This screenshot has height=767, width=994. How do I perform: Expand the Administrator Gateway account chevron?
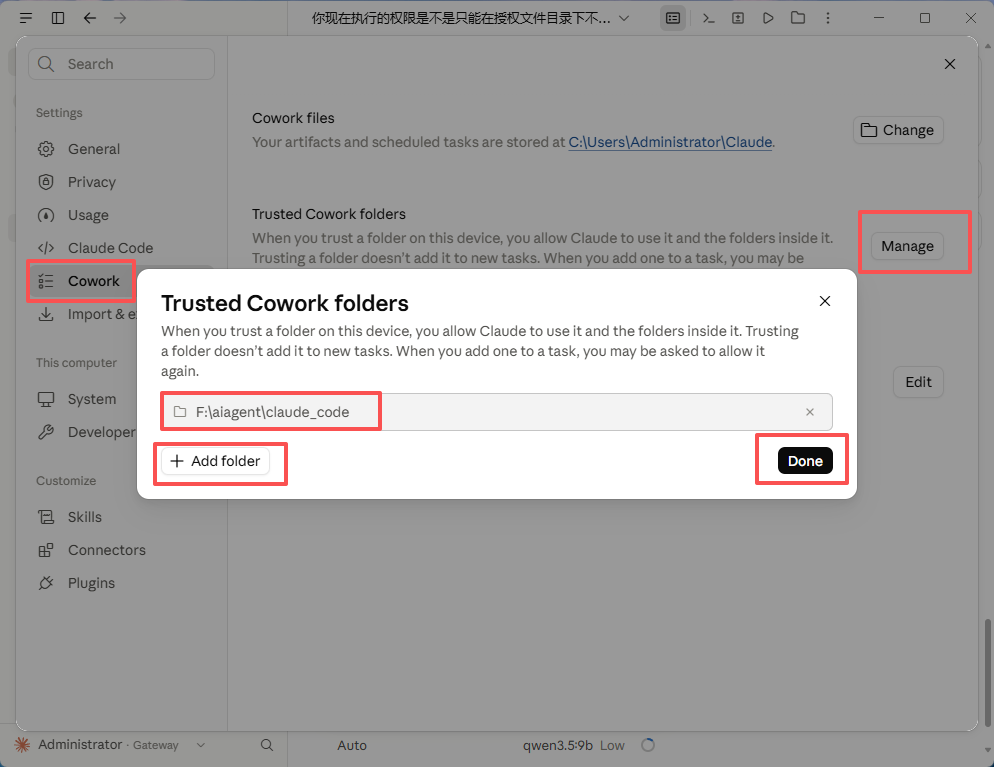(x=200, y=745)
